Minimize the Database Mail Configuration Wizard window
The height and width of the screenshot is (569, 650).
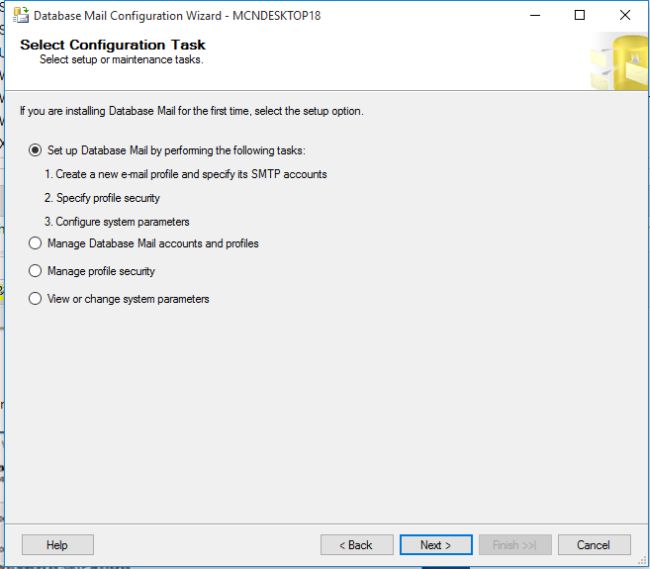pos(534,15)
